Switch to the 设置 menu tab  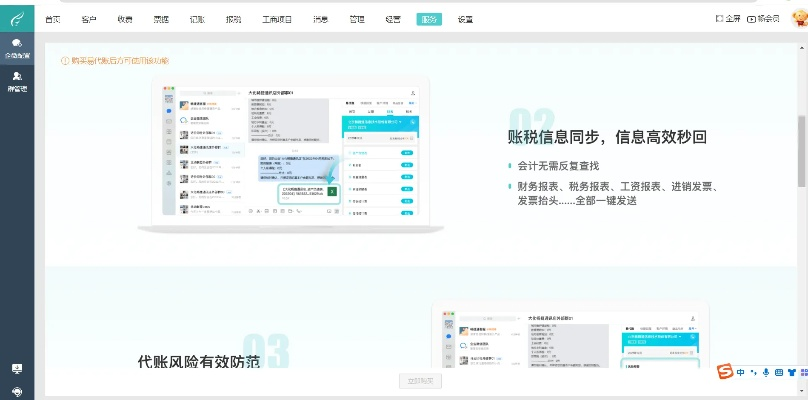click(465, 19)
